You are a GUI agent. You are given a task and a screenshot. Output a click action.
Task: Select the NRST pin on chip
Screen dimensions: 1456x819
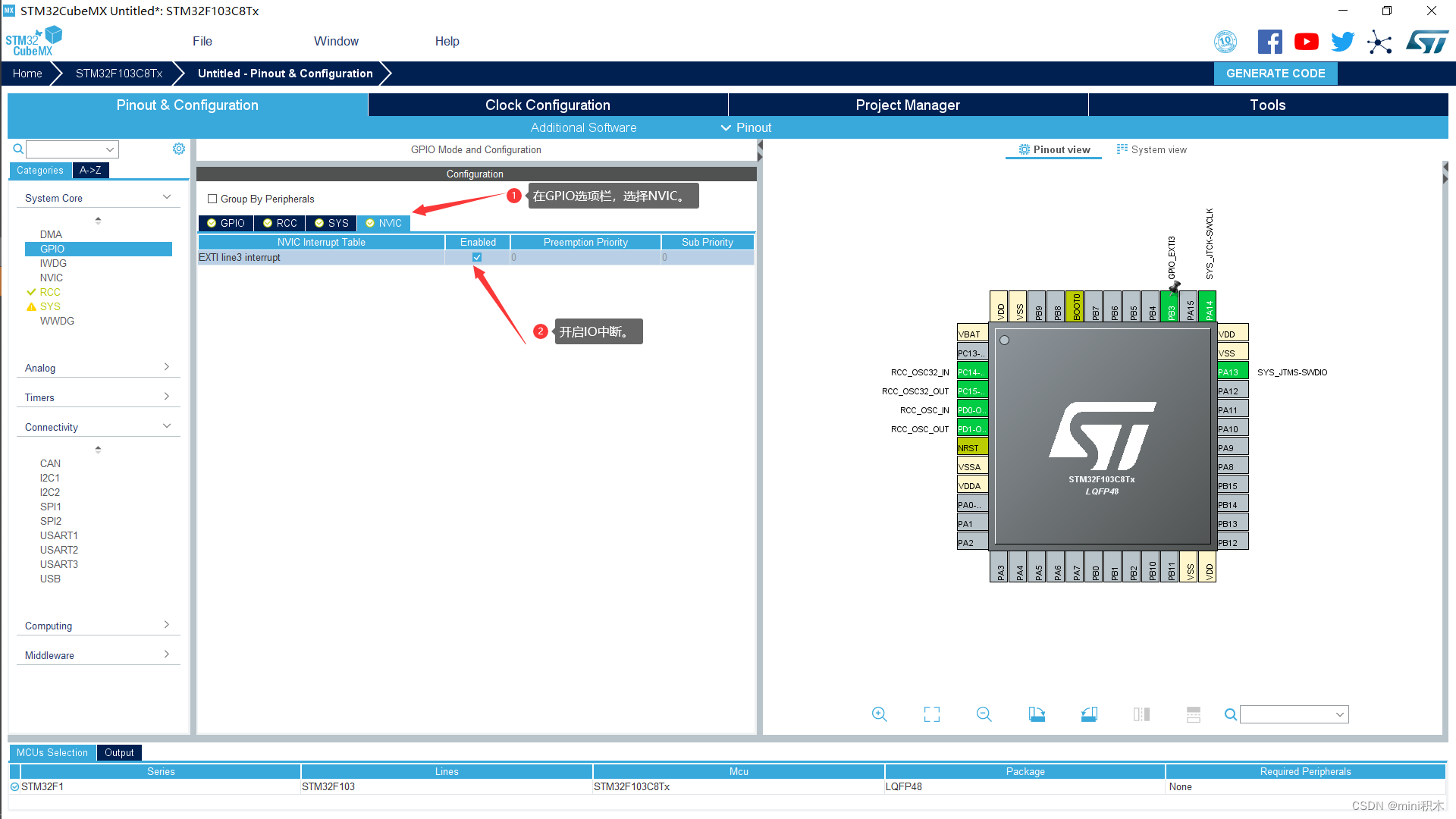[973, 447]
